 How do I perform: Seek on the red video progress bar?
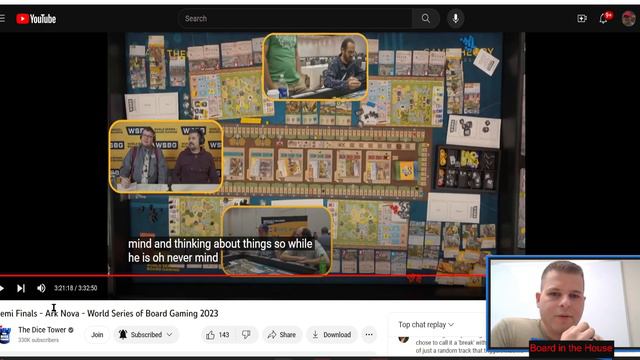coord(243,276)
